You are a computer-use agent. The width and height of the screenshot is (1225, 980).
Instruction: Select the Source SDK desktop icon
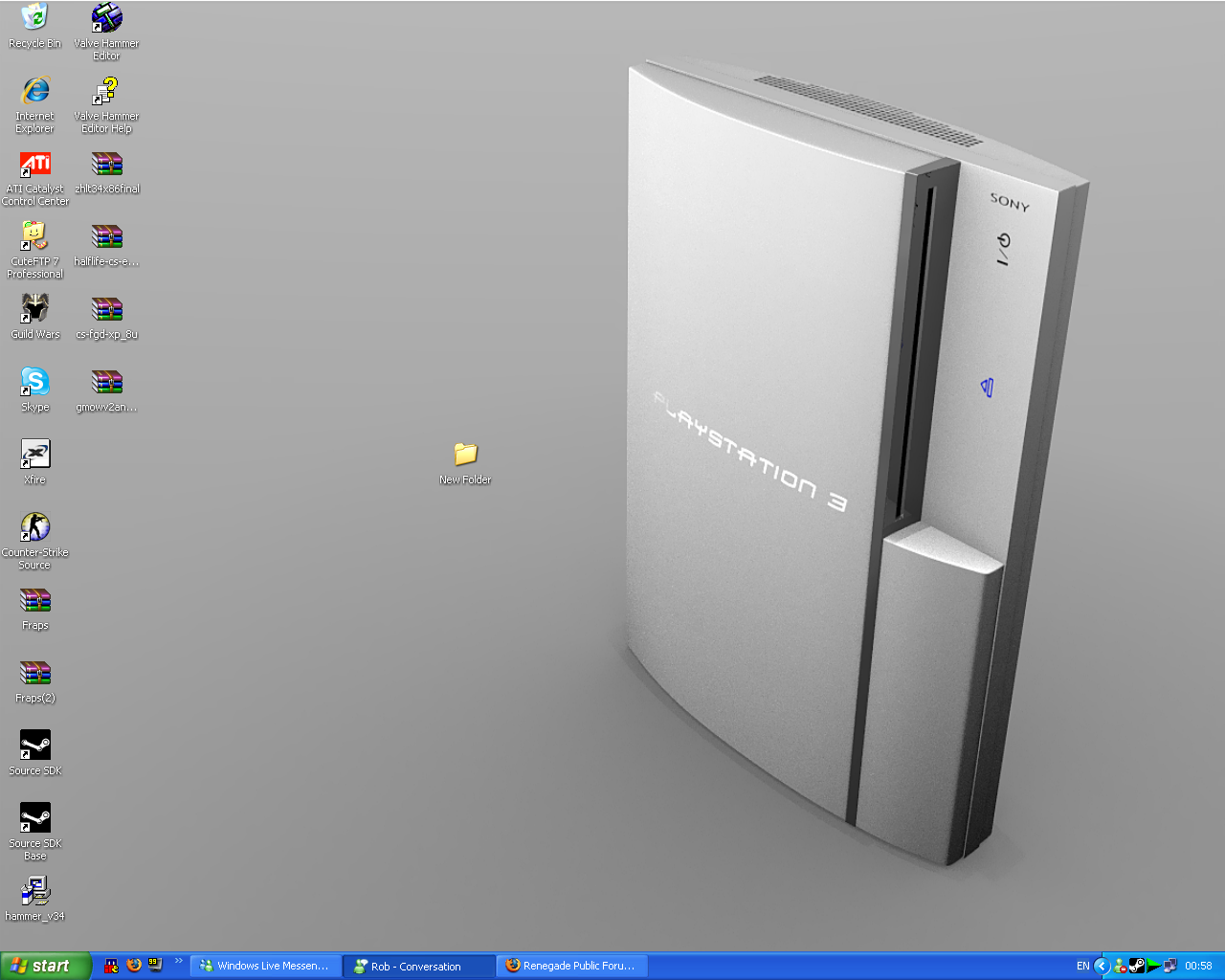pyautogui.click(x=35, y=746)
